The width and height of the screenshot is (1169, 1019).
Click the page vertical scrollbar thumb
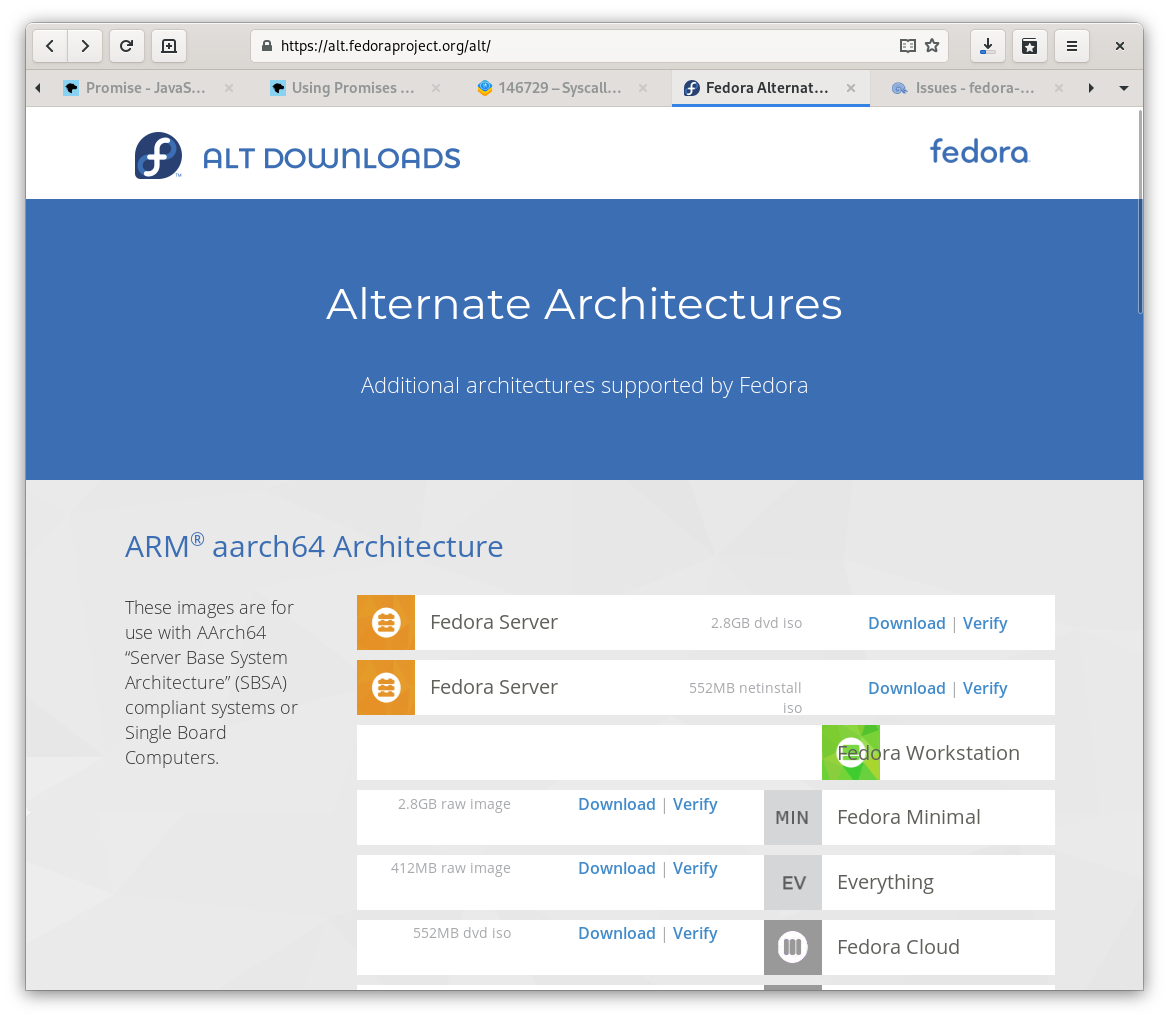pyautogui.click(x=1140, y=212)
